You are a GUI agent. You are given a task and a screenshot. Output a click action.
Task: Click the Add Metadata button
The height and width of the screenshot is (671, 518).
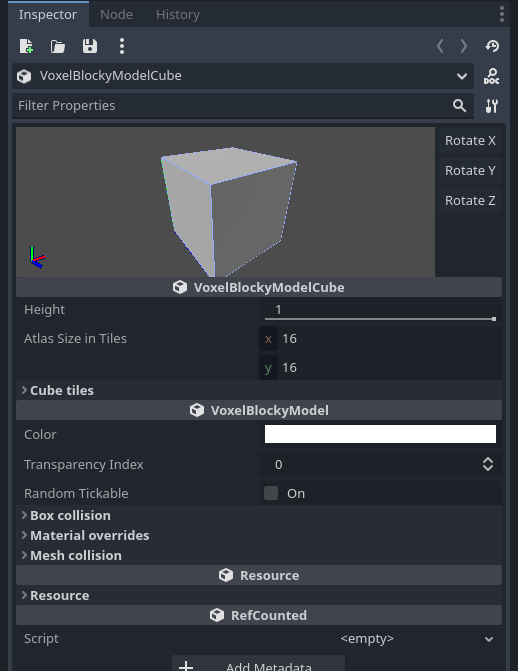point(259,665)
